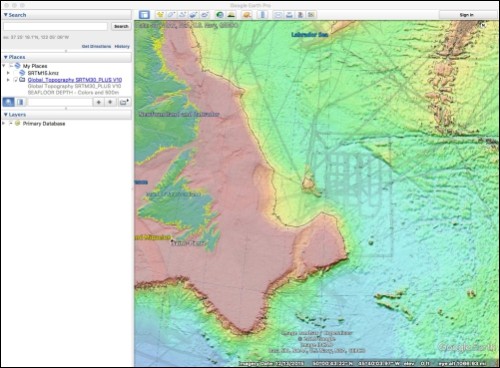Select the Add Polygon tool
The image size is (500, 368).
click(171, 15)
